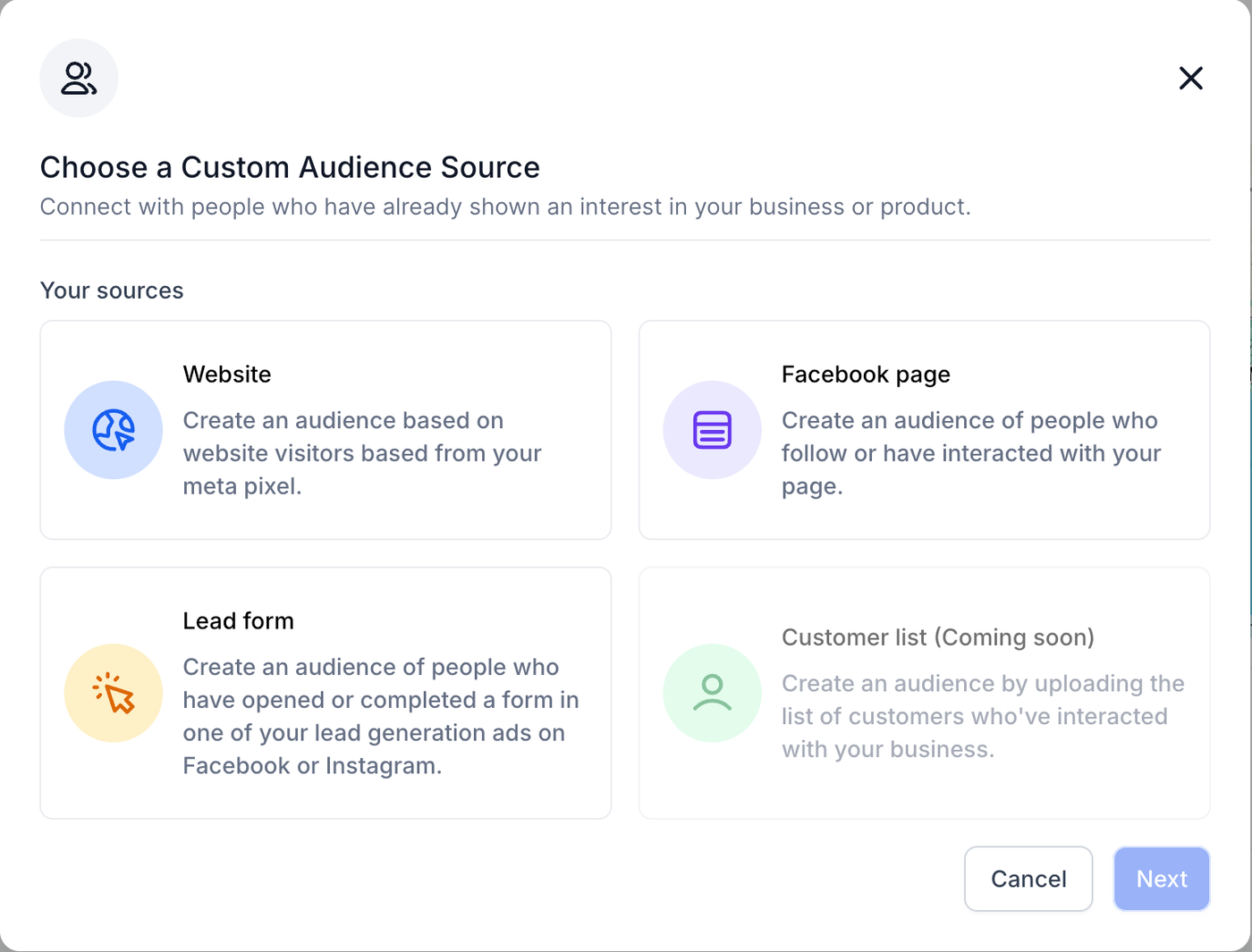The image size is (1252, 952).
Task: Click the green Customer list person icon
Action: [712, 693]
